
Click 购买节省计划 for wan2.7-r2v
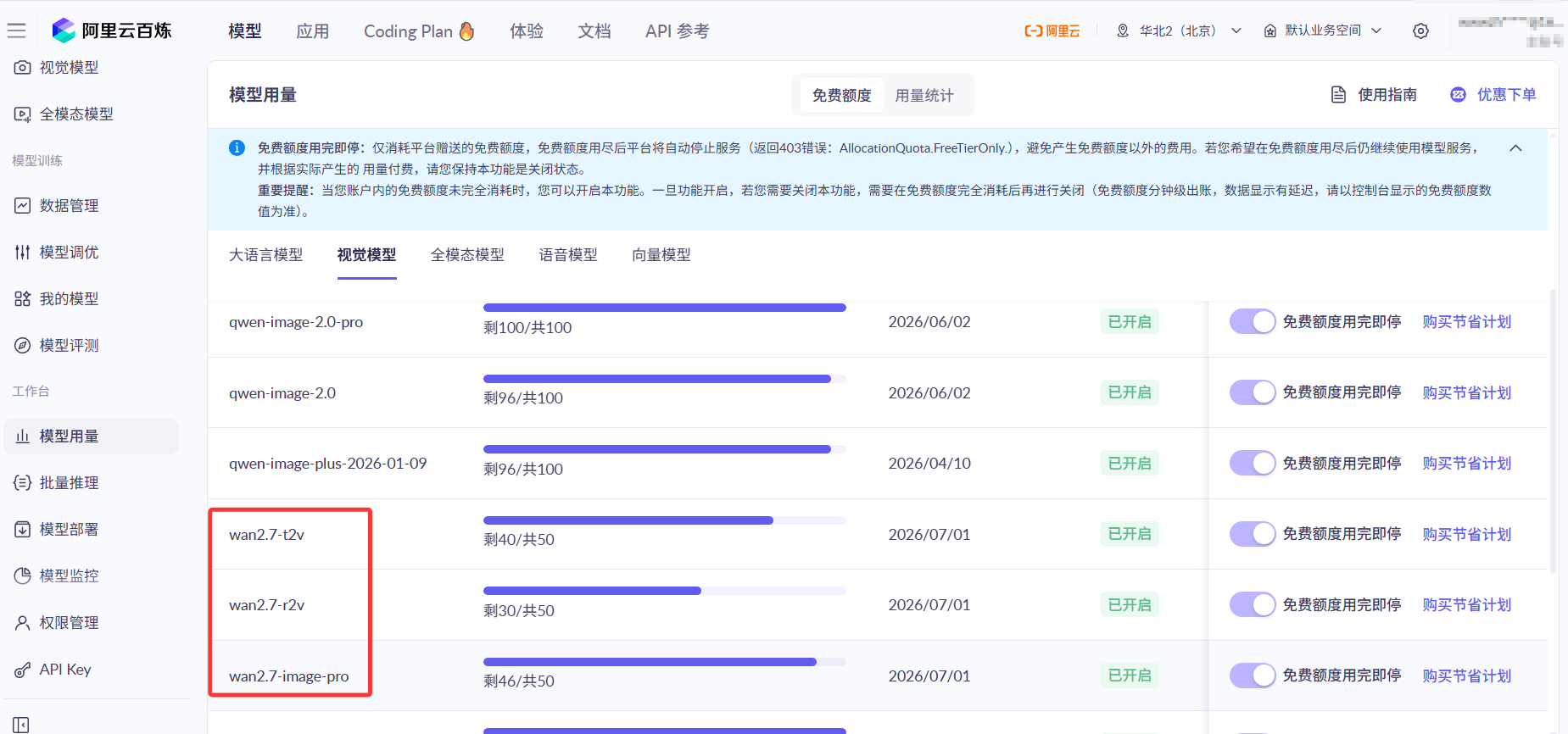[x=1467, y=605]
